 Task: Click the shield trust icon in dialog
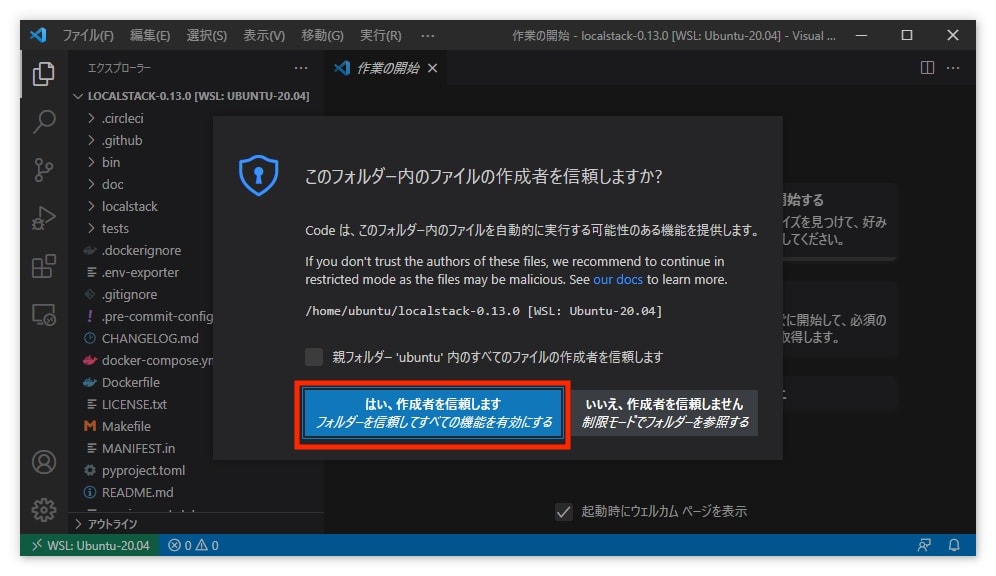pyautogui.click(x=259, y=175)
